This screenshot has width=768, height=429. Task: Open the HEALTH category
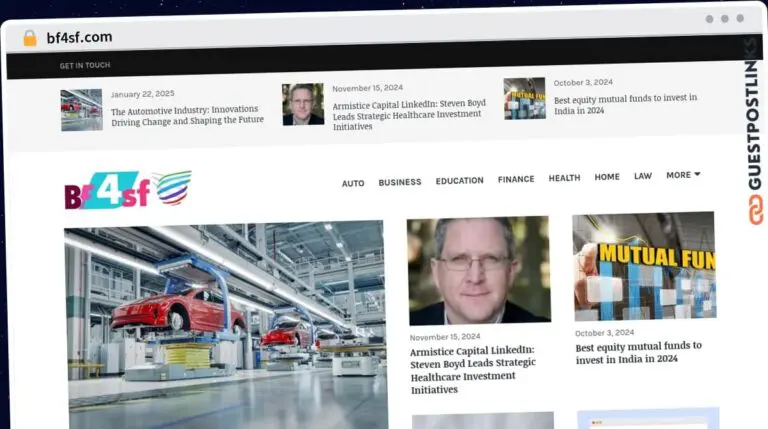(564, 178)
